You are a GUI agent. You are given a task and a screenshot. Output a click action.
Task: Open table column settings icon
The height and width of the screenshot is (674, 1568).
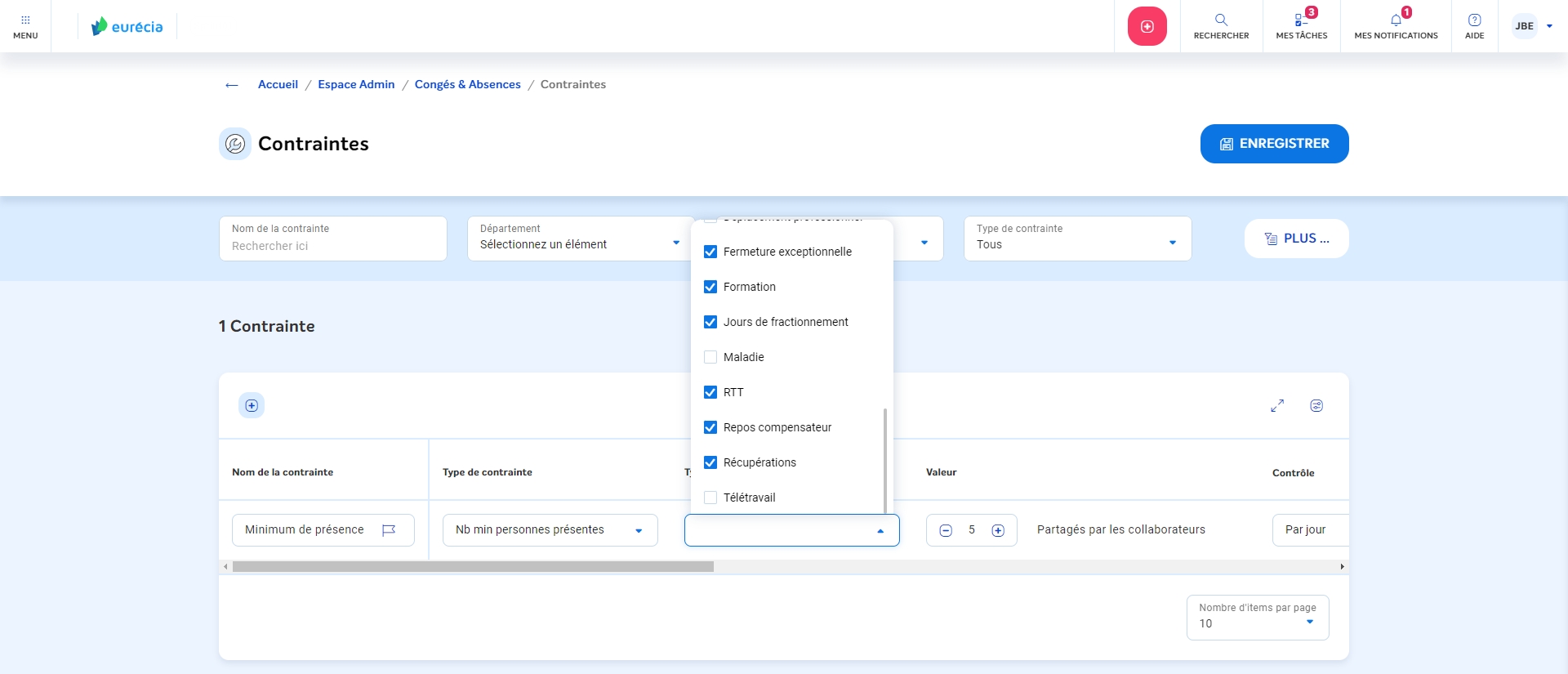click(1316, 406)
